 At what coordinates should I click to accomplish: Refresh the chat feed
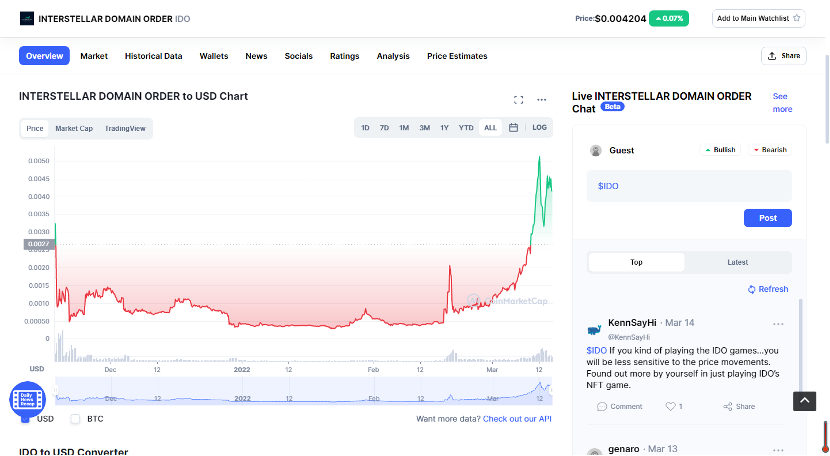pos(768,289)
